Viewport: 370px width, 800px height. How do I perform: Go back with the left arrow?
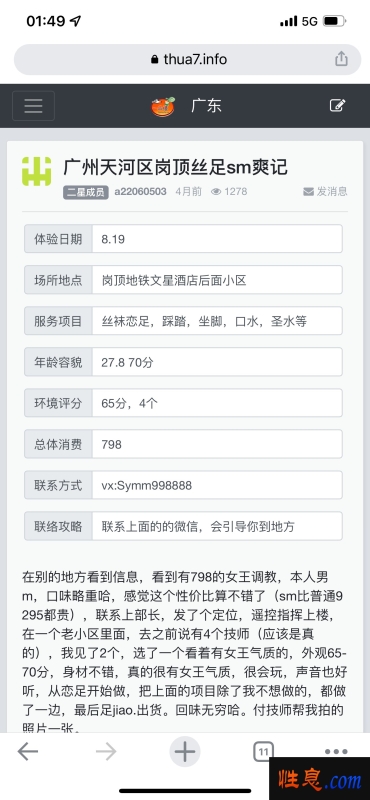point(28,752)
